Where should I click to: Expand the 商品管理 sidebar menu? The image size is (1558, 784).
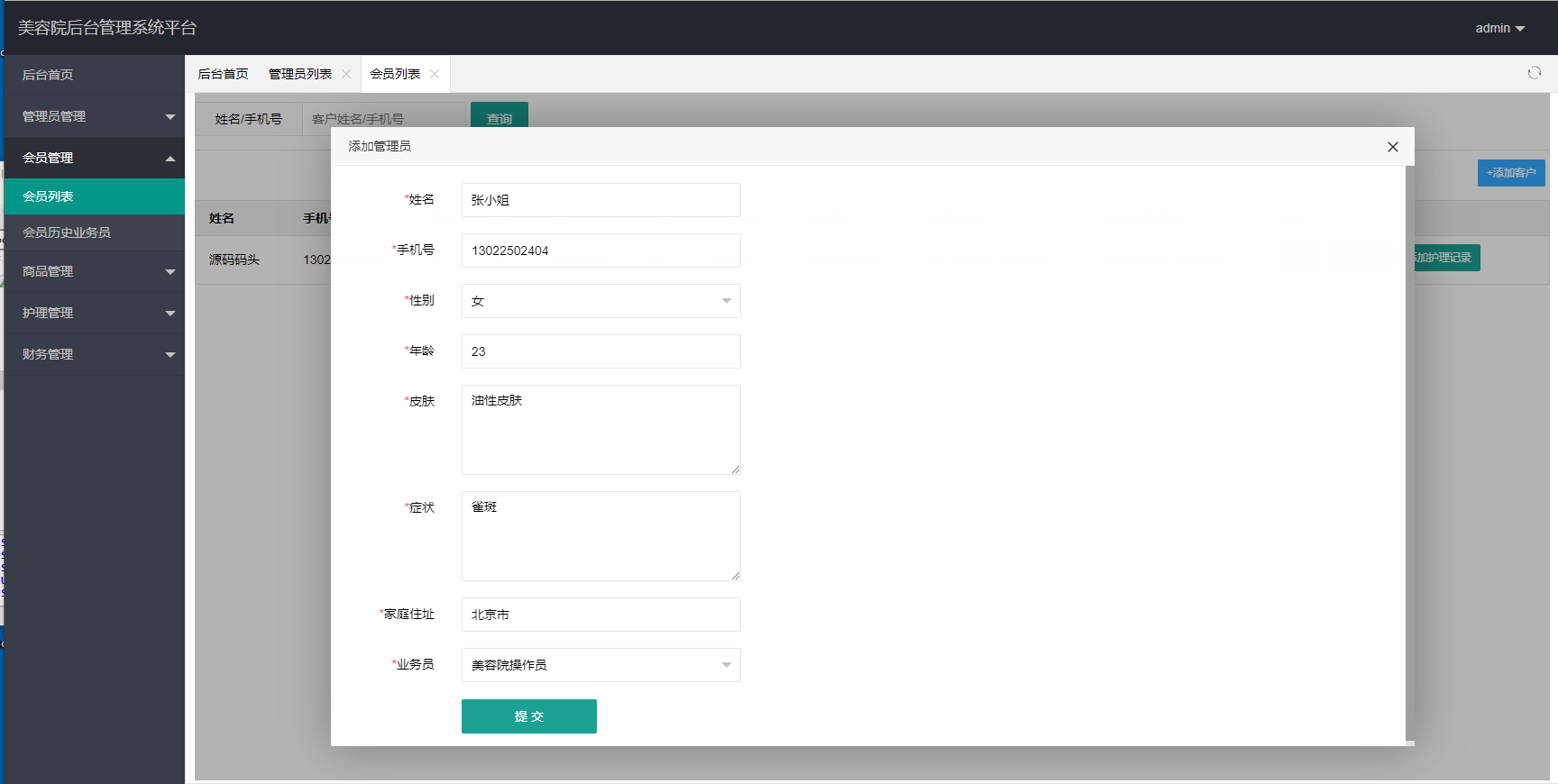95,271
